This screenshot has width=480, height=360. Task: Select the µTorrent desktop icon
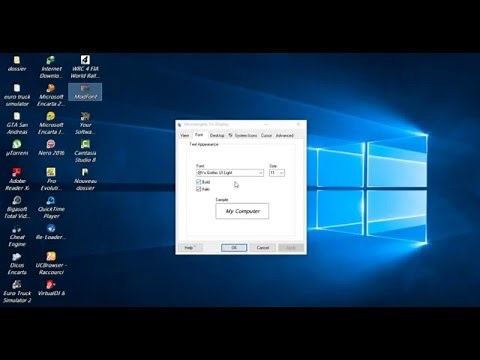pos(17,148)
